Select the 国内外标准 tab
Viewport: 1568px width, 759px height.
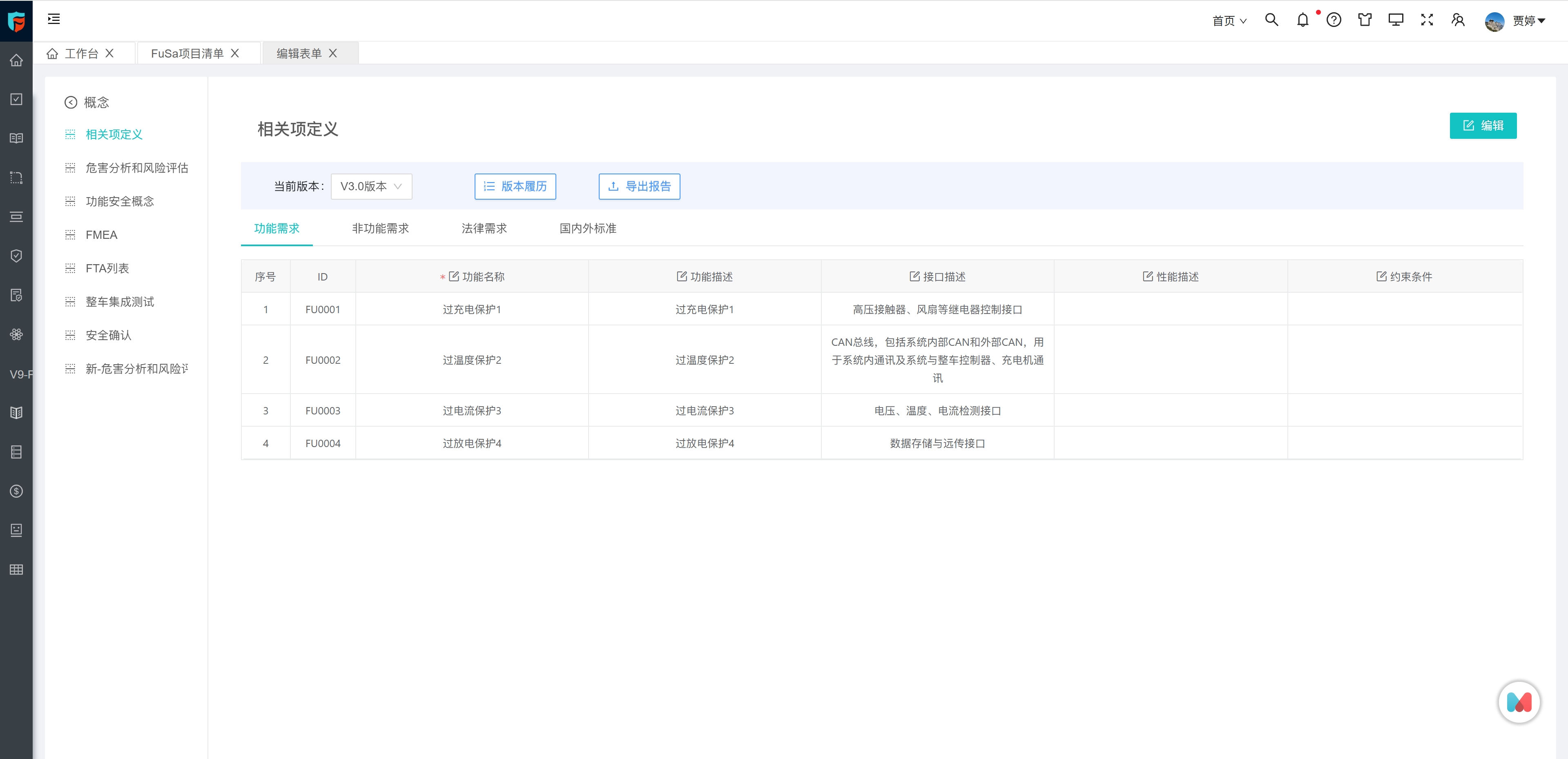point(588,228)
